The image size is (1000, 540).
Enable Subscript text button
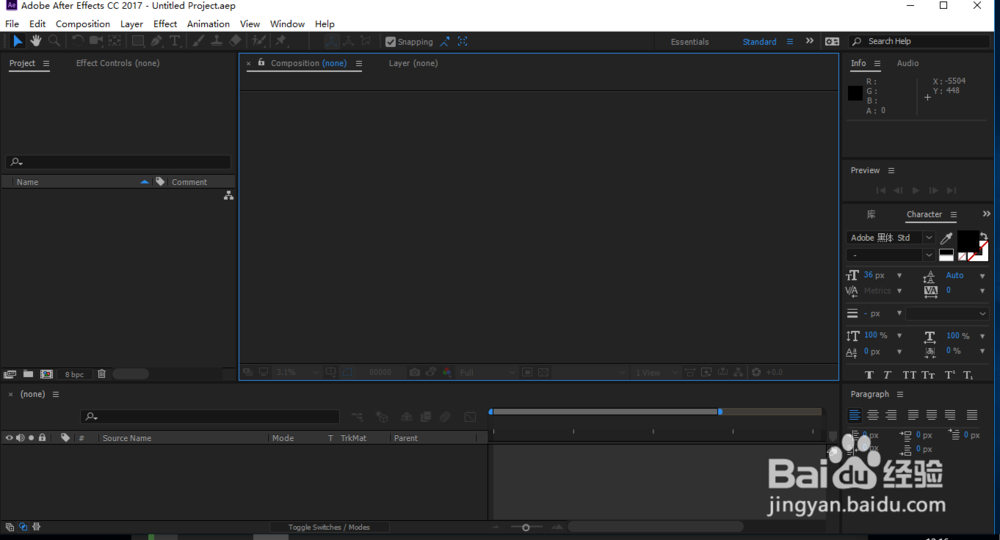click(x=968, y=376)
